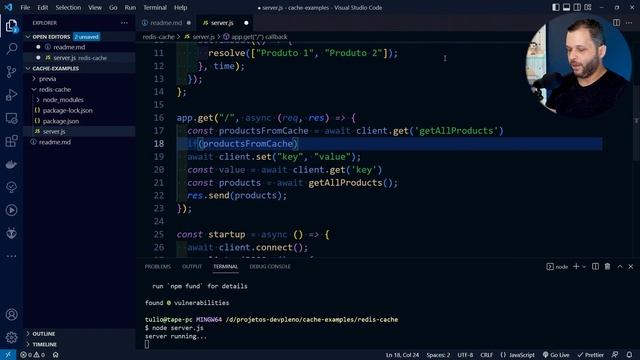Open readme.md in the folder tree
The width and height of the screenshot is (640, 360).
point(55,142)
